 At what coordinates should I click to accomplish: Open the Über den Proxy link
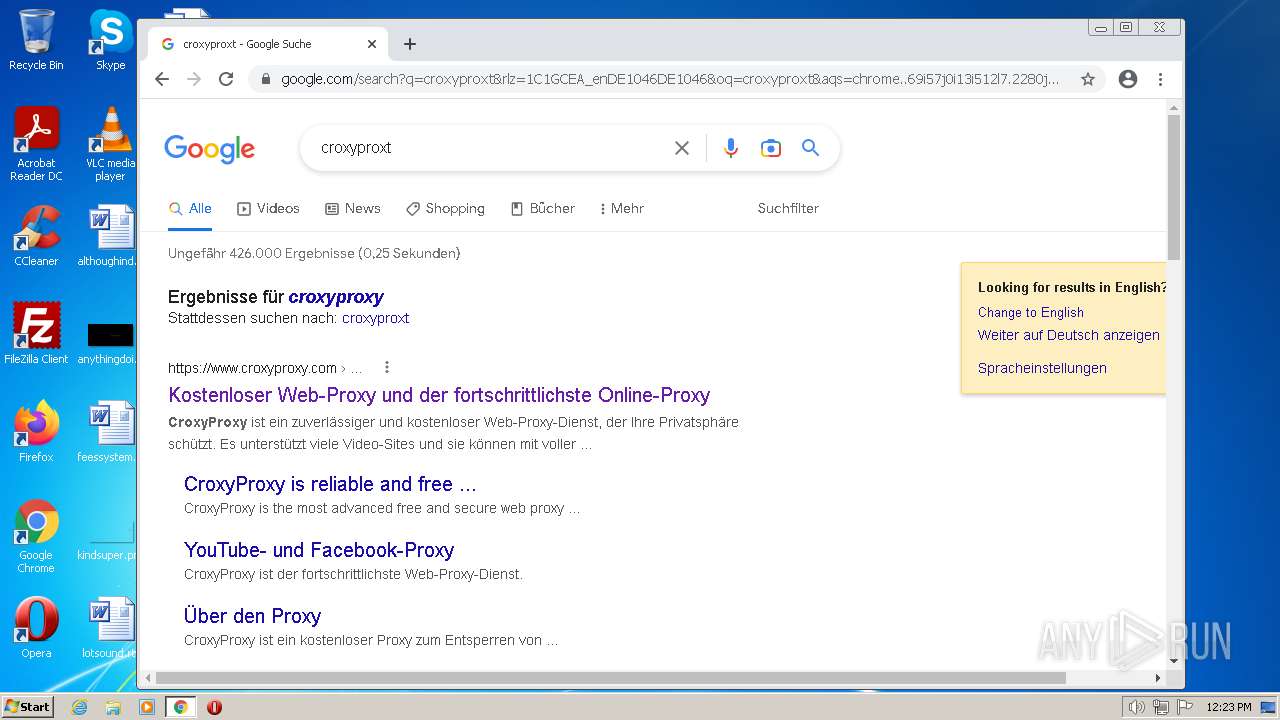[x=252, y=616]
